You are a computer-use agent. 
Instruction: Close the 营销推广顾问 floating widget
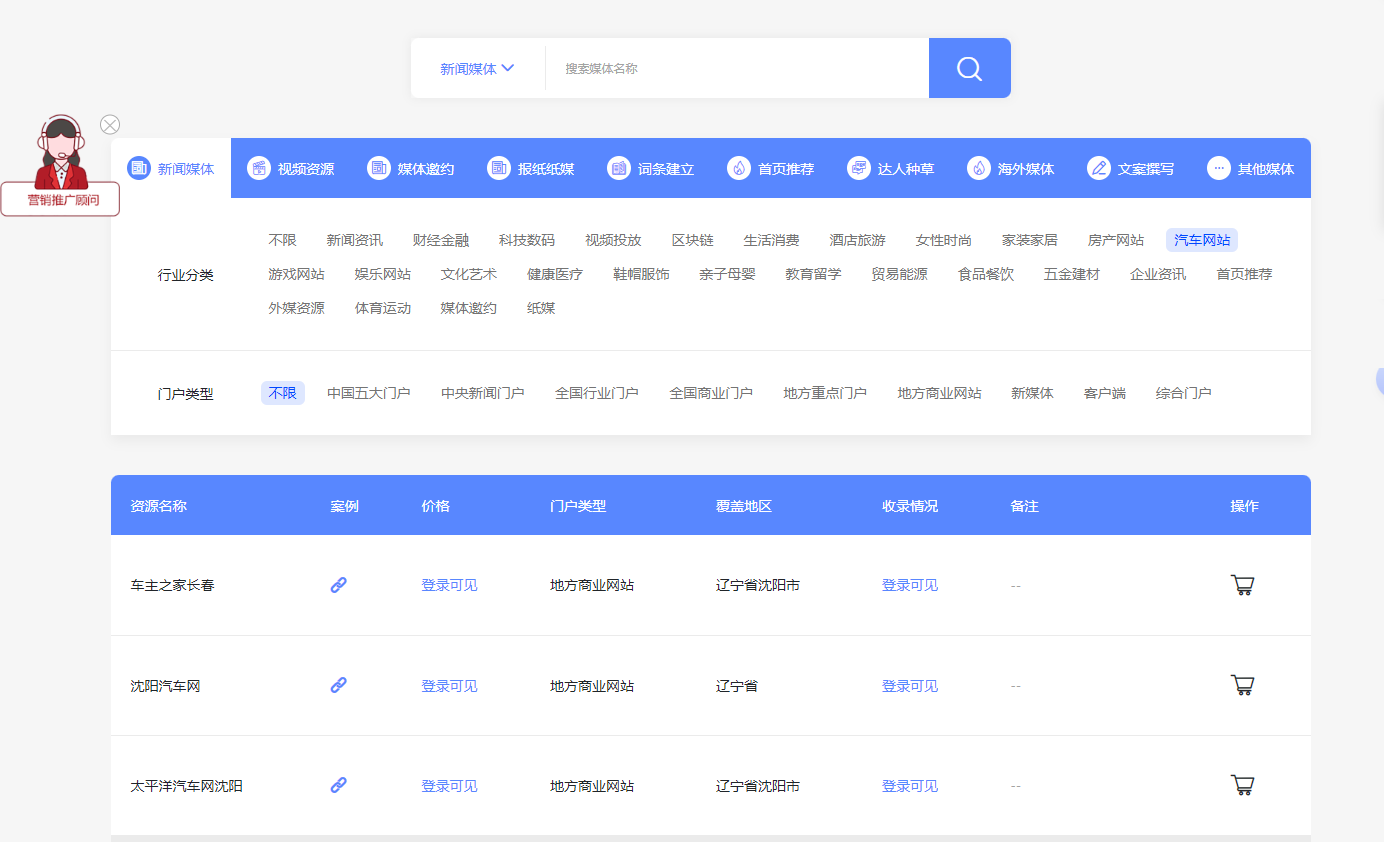(x=110, y=125)
